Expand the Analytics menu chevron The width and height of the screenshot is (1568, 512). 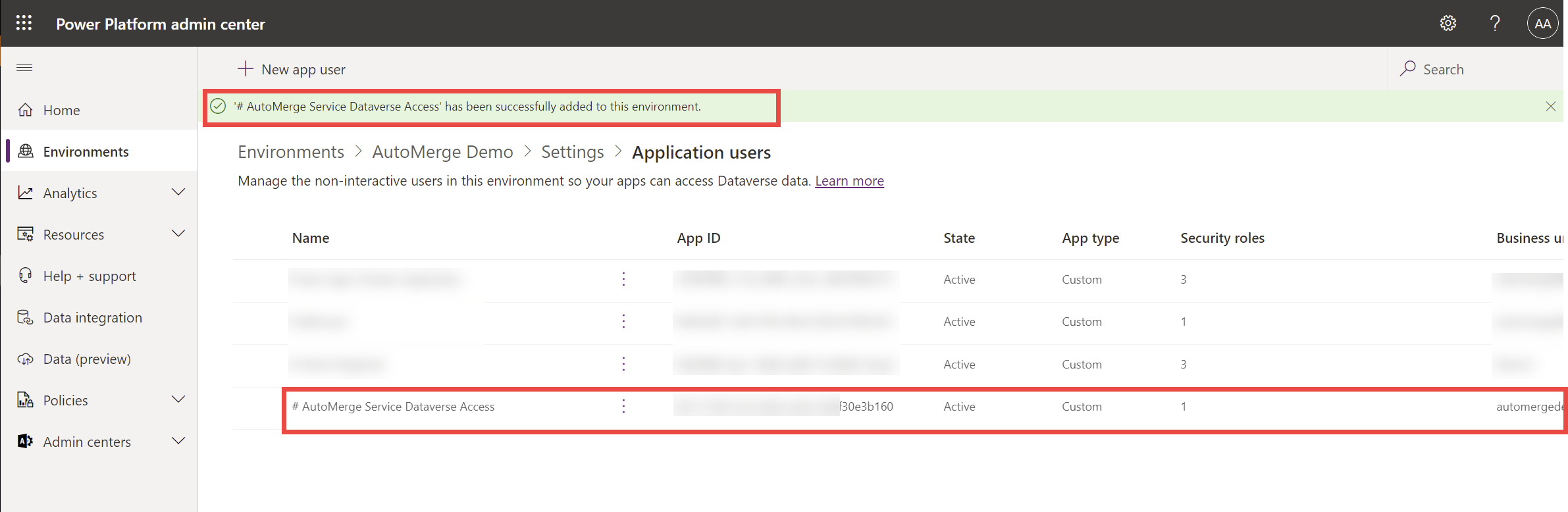tap(178, 192)
